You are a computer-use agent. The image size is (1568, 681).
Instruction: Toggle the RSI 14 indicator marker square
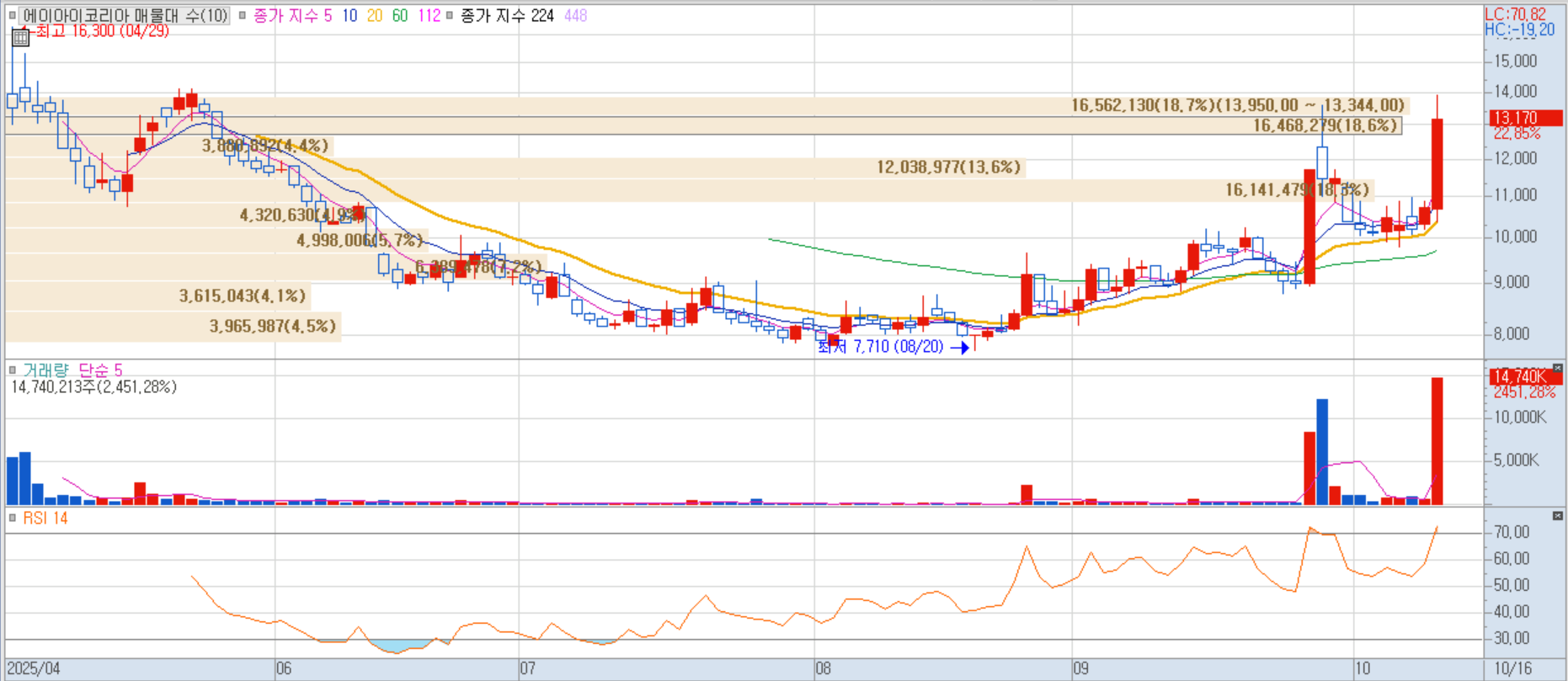13,518
